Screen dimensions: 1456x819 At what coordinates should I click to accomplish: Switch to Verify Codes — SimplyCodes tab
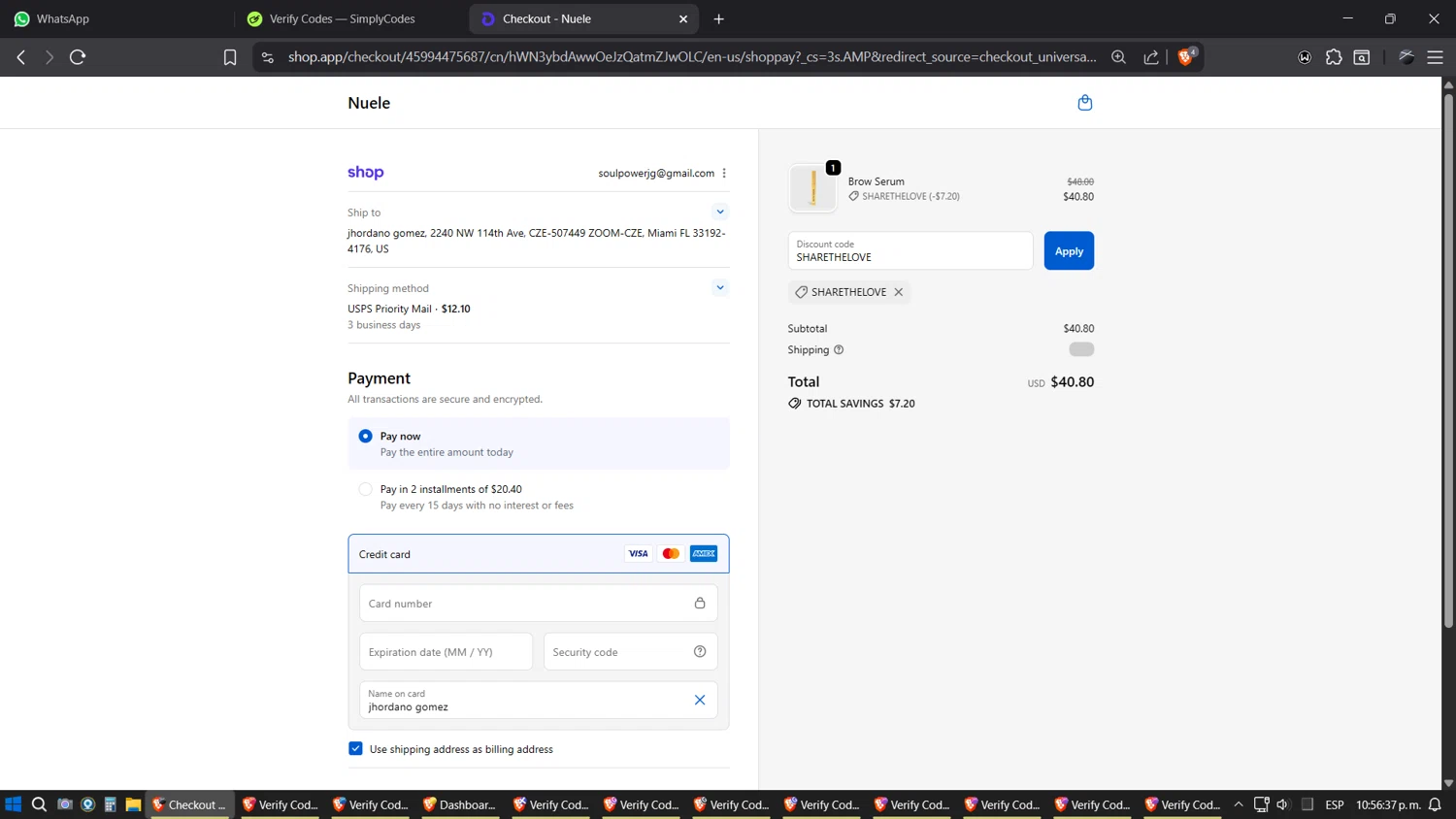click(x=351, y=18)
